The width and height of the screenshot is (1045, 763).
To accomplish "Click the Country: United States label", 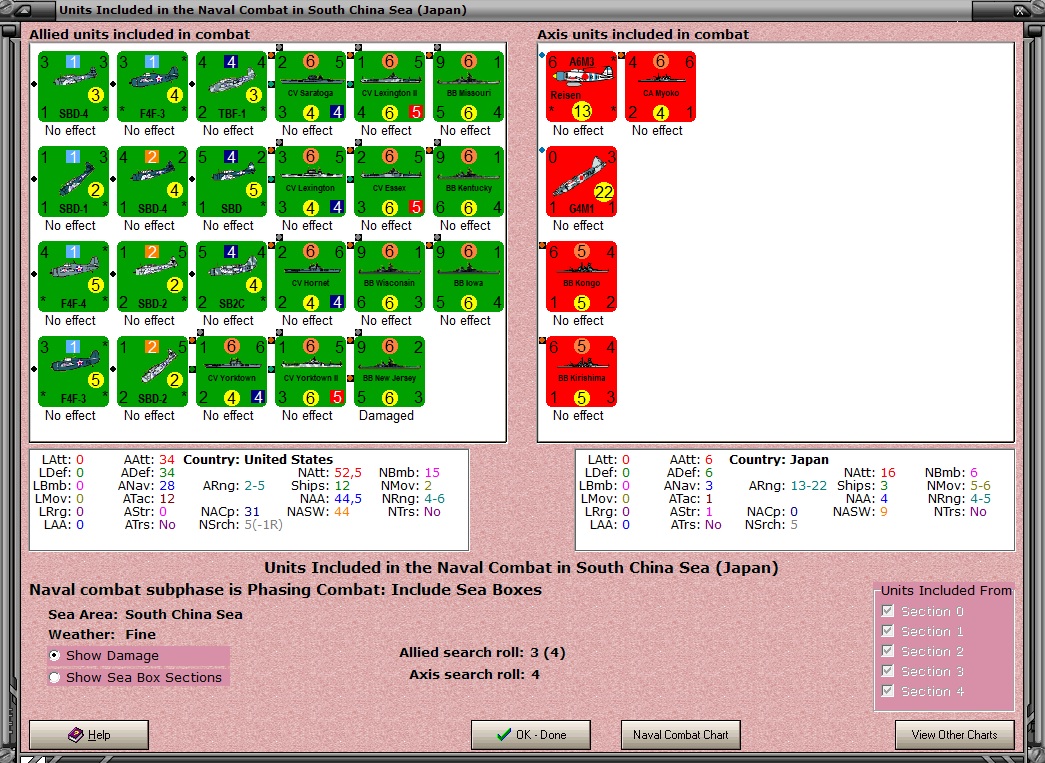I will pos(258,459).
